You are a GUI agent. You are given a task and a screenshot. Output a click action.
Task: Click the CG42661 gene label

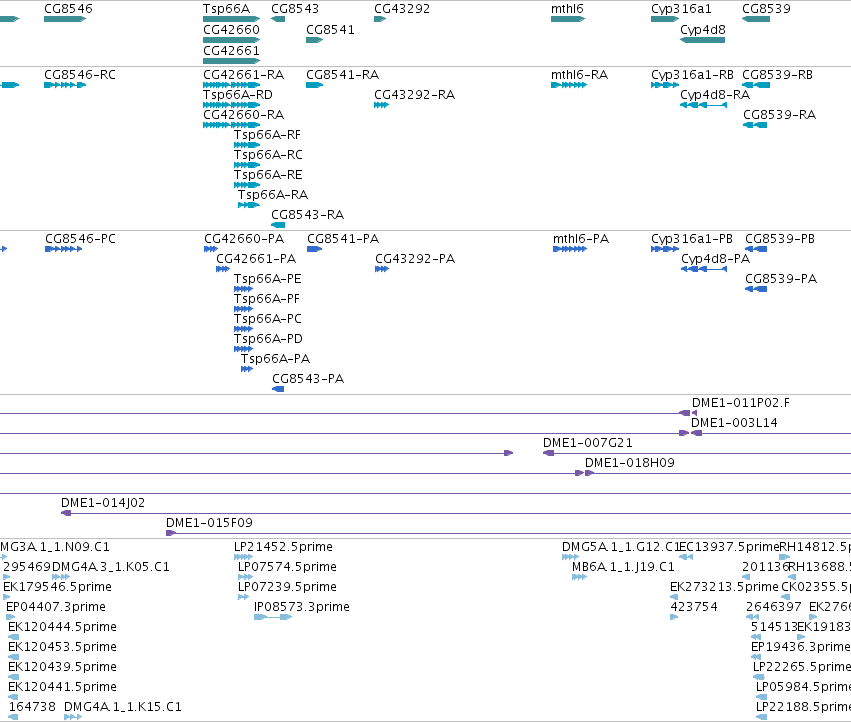coord(231,50)
